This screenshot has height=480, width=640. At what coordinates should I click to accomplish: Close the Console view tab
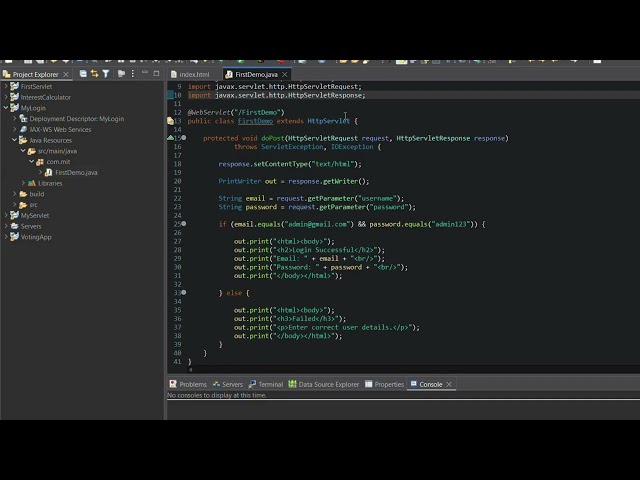449,384
